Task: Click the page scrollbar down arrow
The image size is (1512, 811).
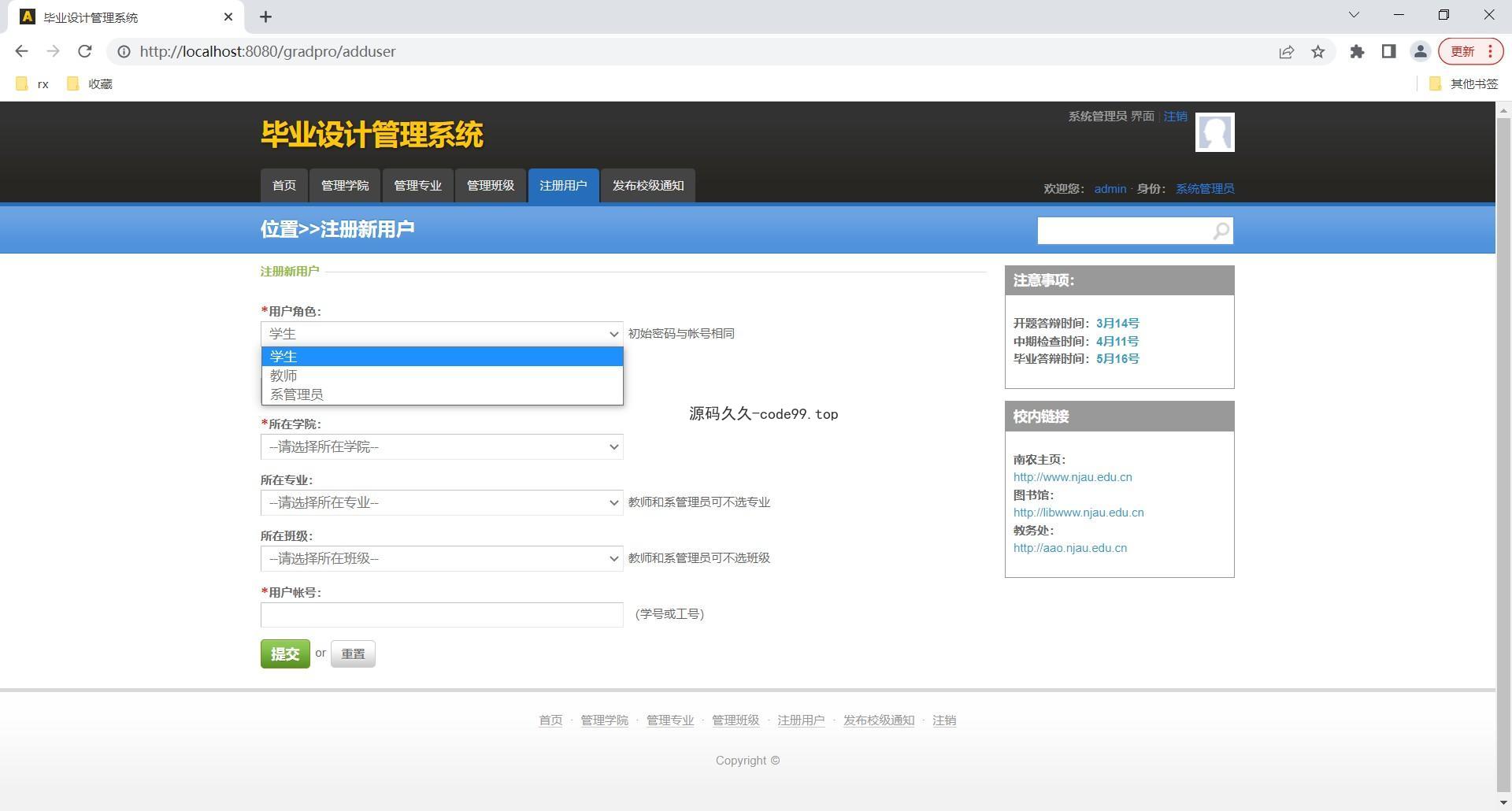Action: (1503, 803)
